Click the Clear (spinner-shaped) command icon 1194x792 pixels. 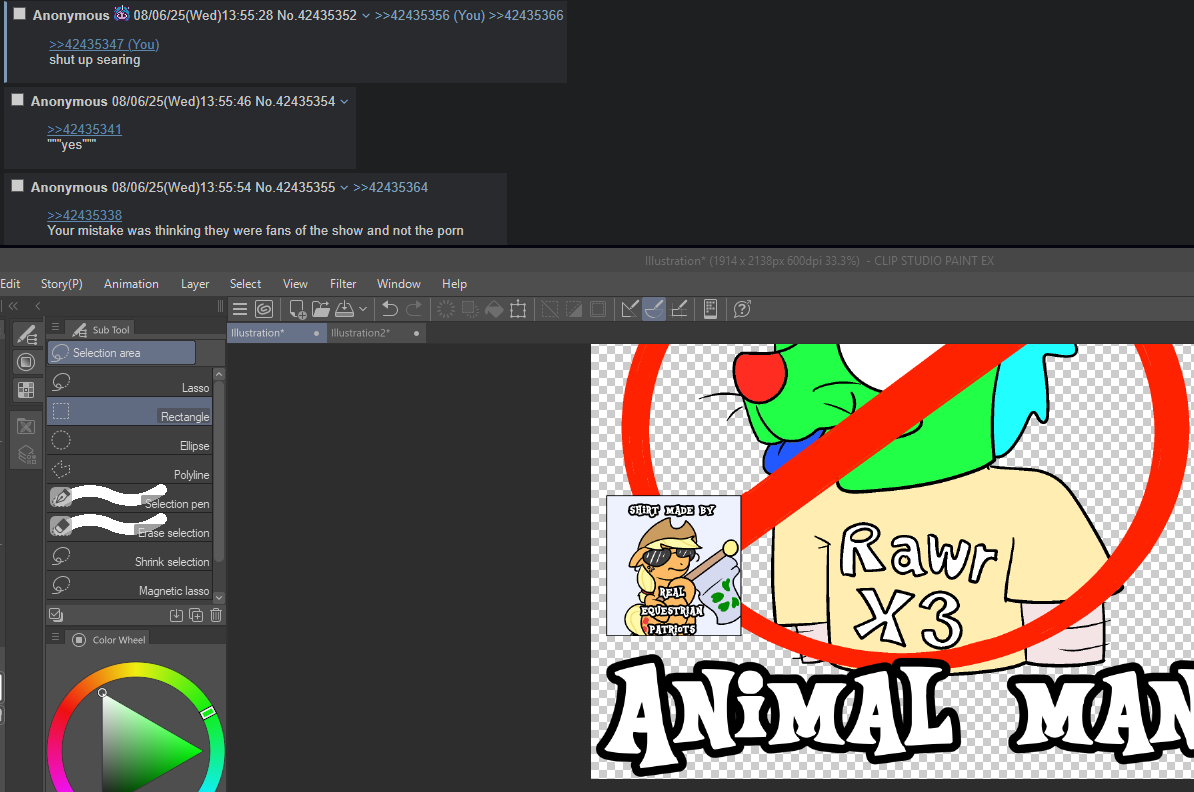pyautogui.click(x=446, y=309)
